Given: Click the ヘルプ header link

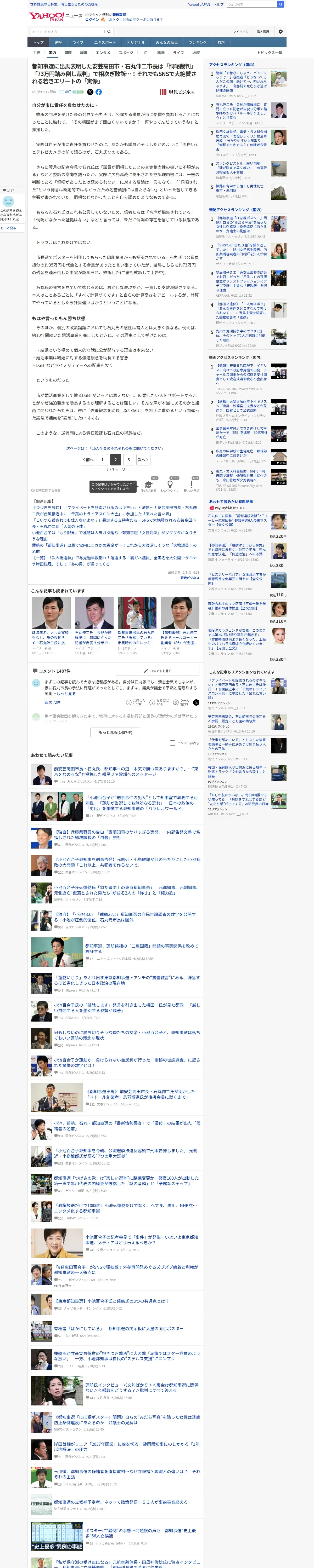Looking at the screenshot, I should [218, 4].
